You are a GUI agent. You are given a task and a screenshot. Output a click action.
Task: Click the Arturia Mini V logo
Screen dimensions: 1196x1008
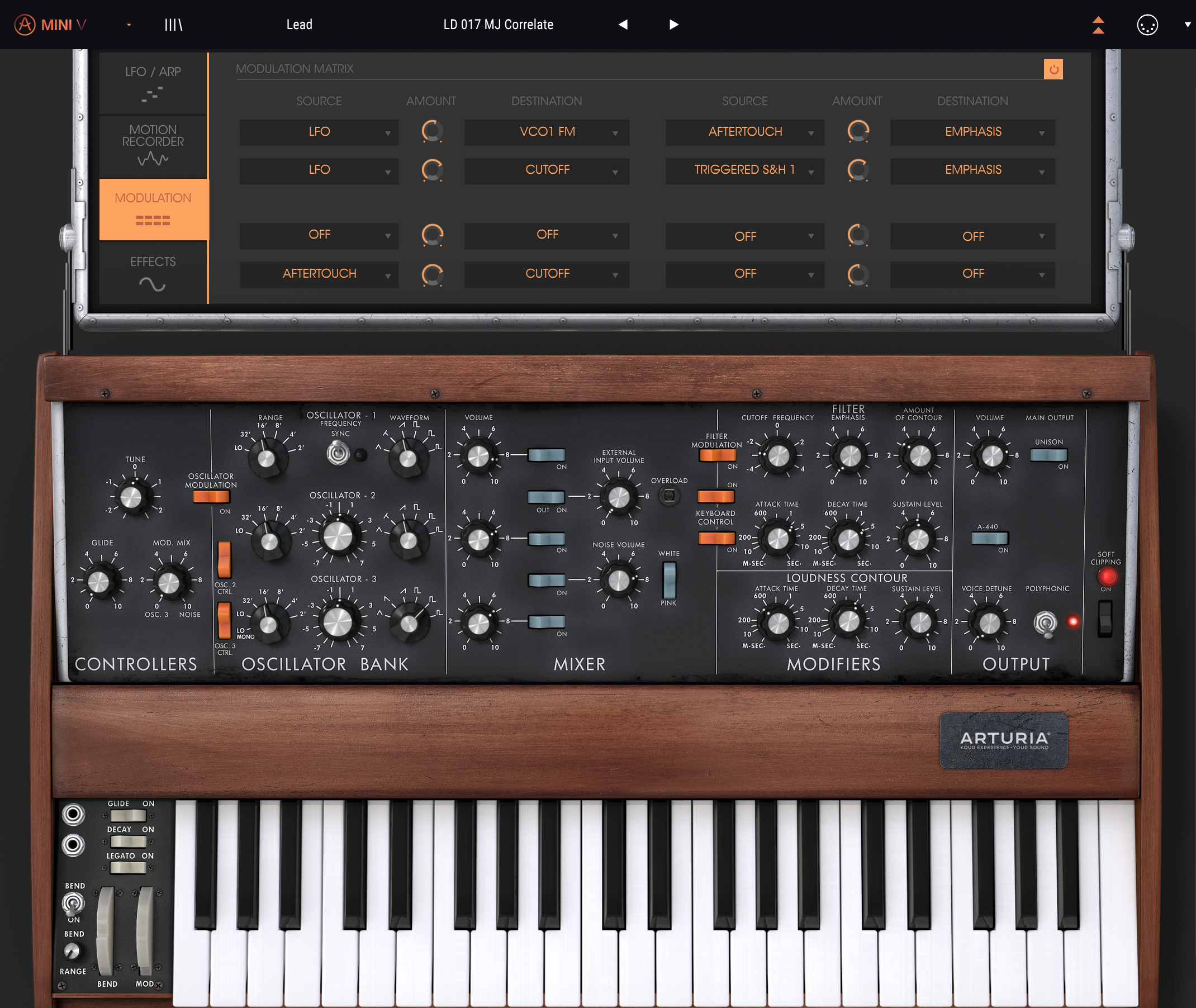click(x=50, y=25)
